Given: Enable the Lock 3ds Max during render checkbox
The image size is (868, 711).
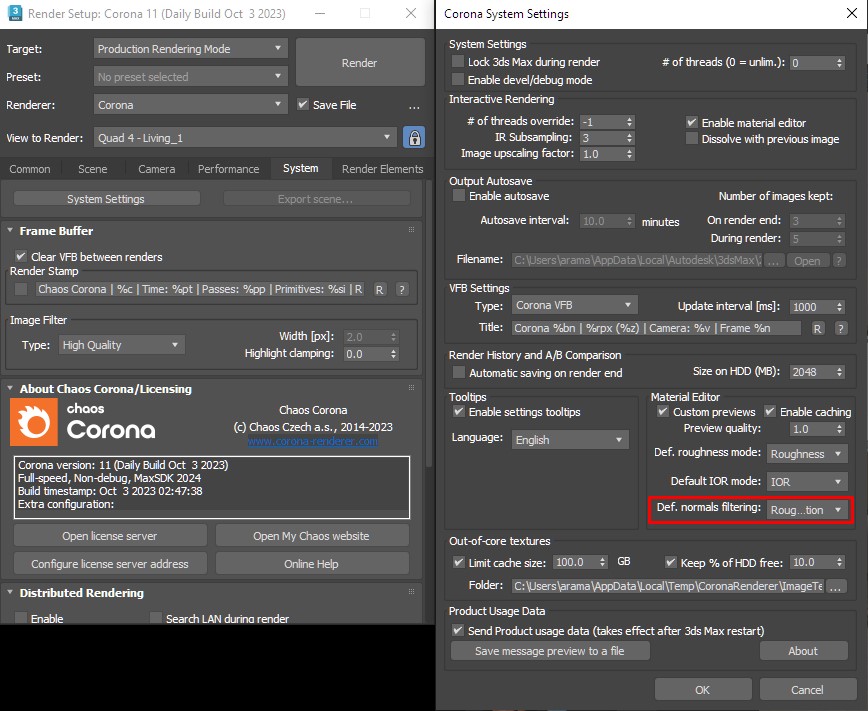Looking at the screenshot, I should point(457,62).
